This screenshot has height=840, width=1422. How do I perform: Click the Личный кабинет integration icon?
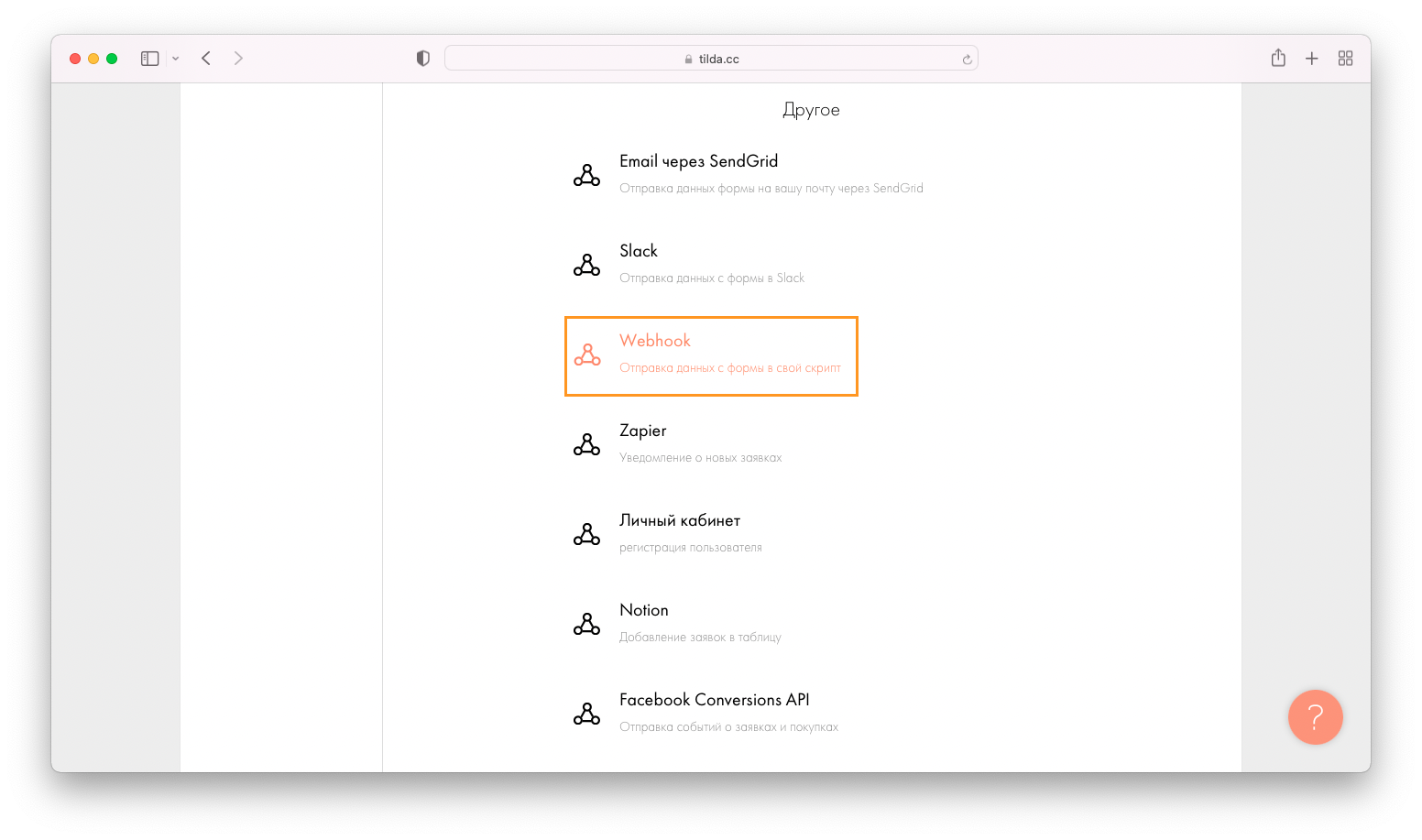[x=586, y=533]
